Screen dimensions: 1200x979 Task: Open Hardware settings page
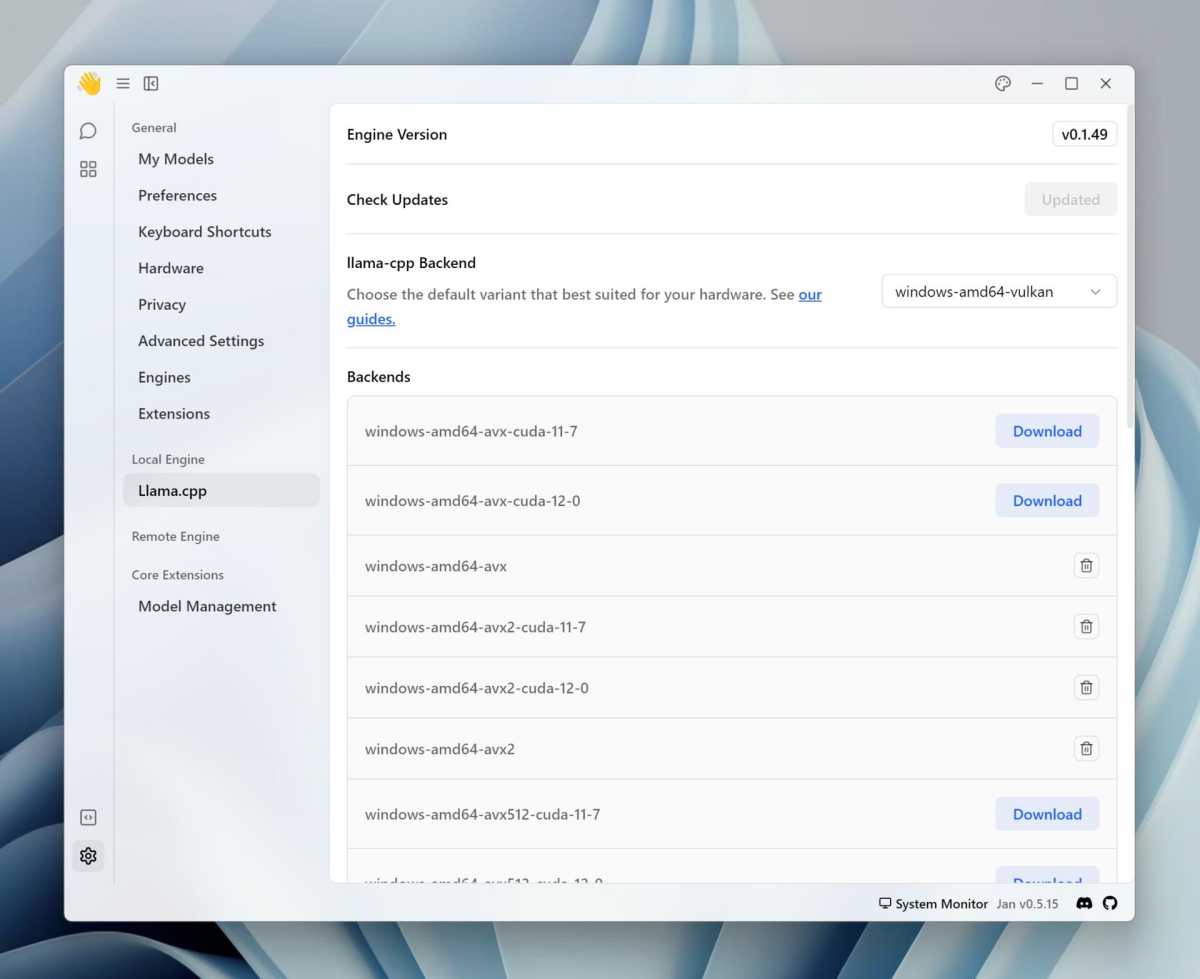point(171,268)
